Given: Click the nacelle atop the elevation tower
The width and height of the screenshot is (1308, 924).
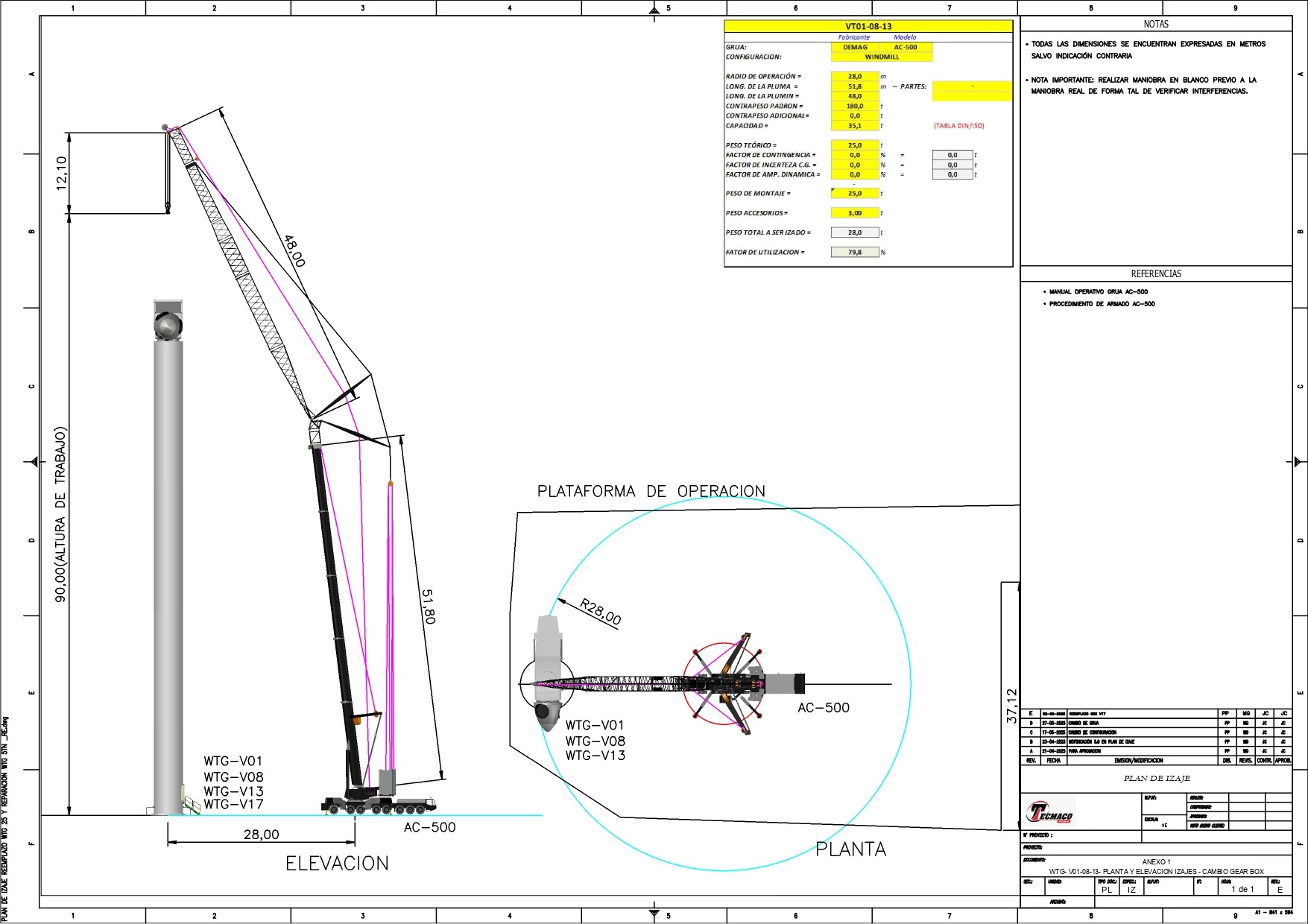Looking at the screenshot, I should coord(168,323).
